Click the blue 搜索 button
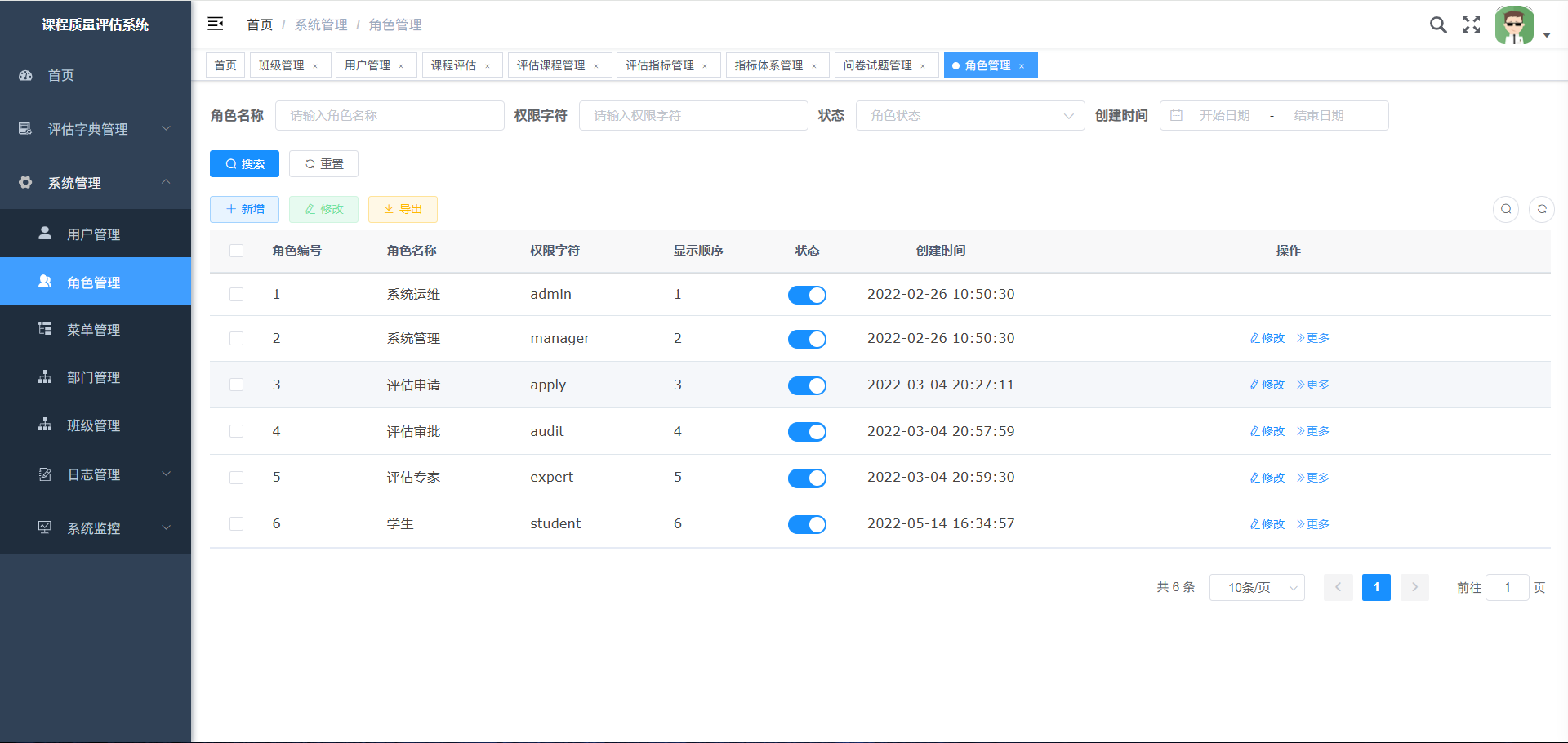The height and width of the screenshot is (743, 1568). tap(244, 164)
